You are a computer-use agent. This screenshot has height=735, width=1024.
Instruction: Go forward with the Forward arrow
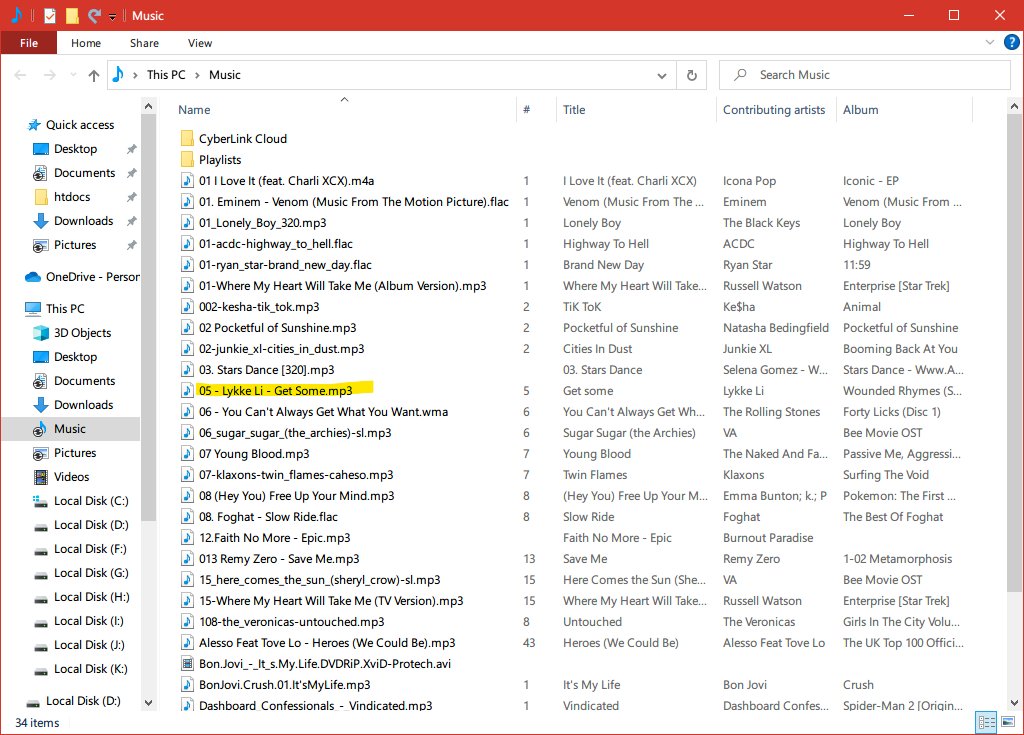50,75
